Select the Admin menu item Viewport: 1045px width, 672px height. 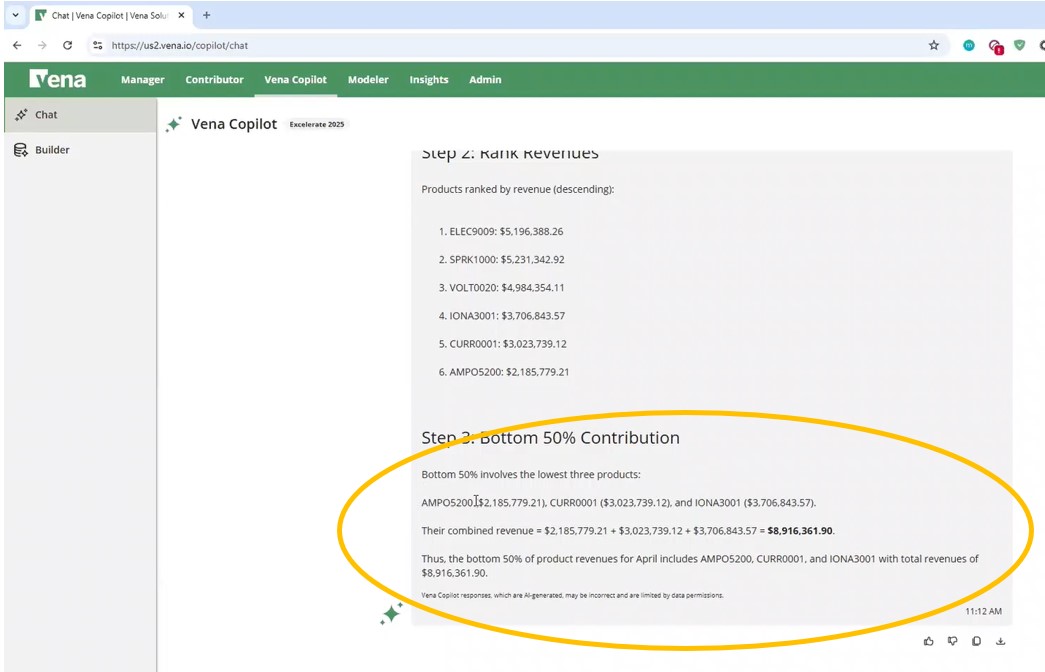click(x=485, y=80)
